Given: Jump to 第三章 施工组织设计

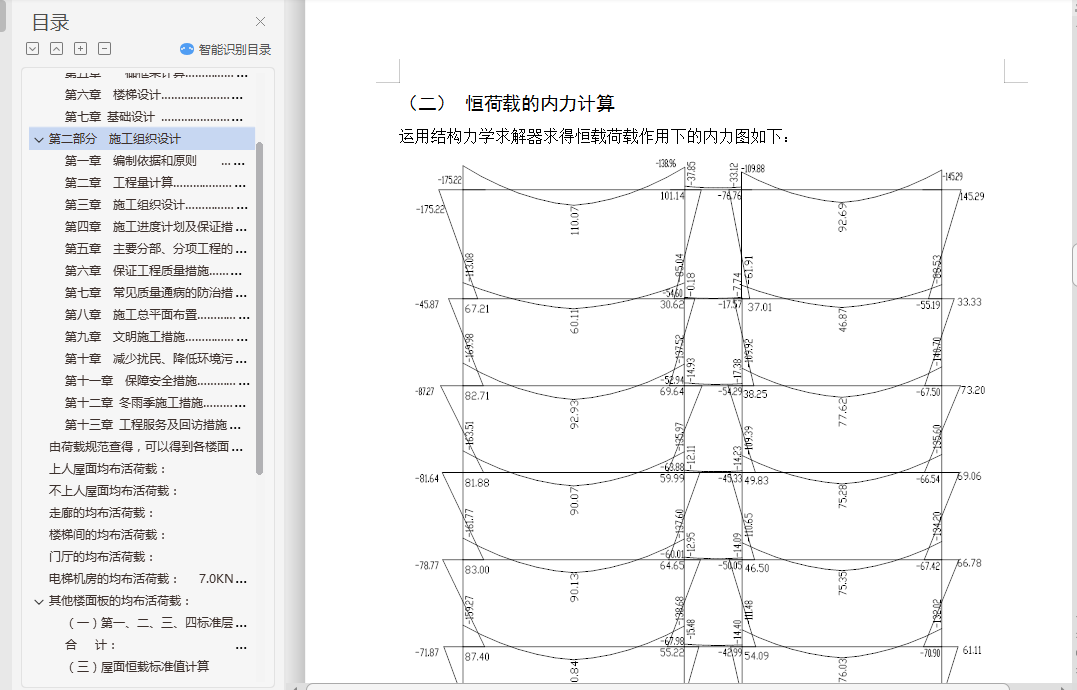Looking at the screenshot, I should click(155, 205).
